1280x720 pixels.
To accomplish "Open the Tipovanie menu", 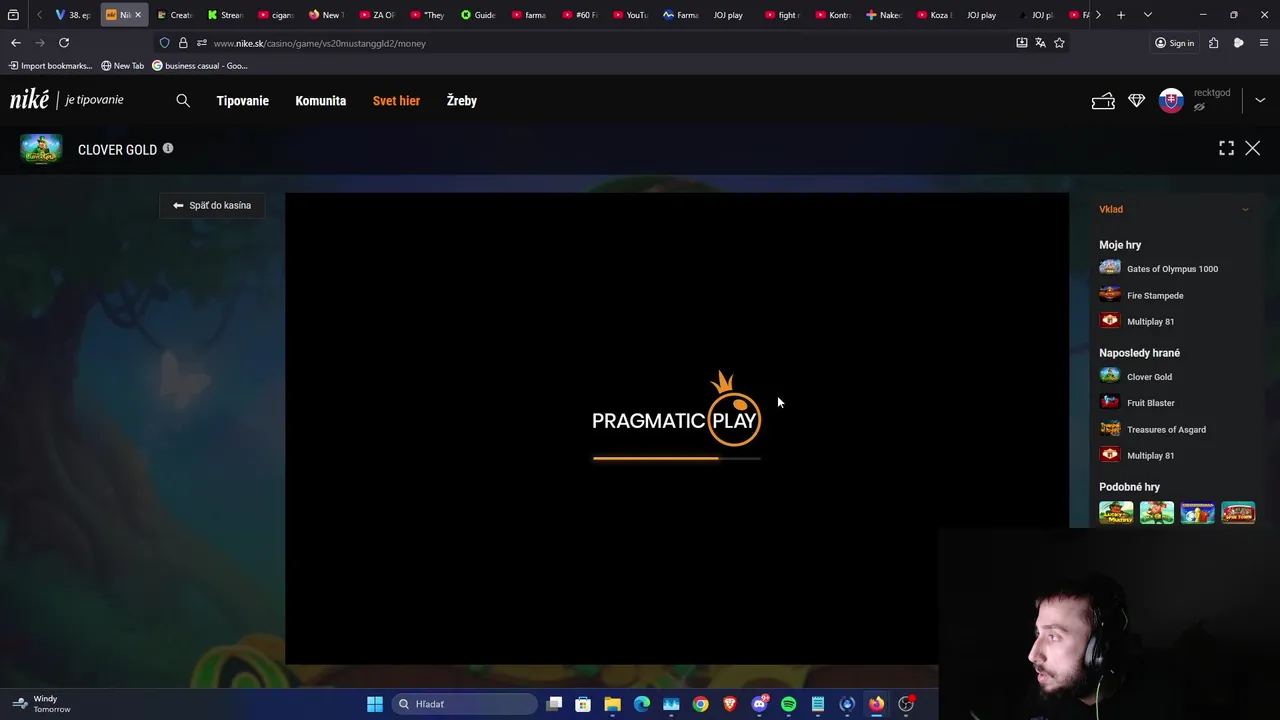I will click(x=243, y=101).
